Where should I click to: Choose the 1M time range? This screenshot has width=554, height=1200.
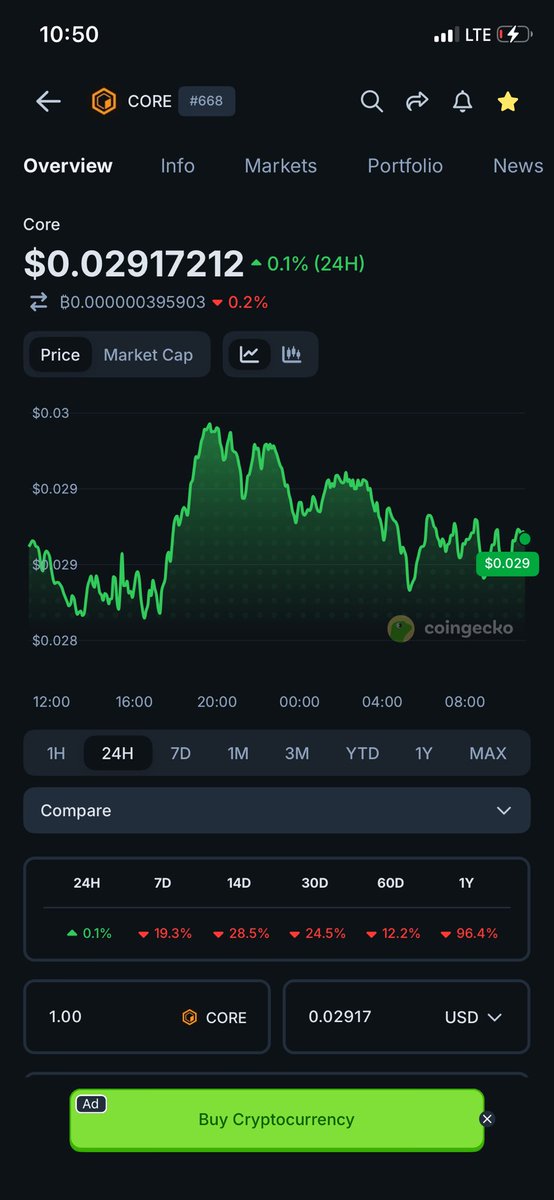238,753
